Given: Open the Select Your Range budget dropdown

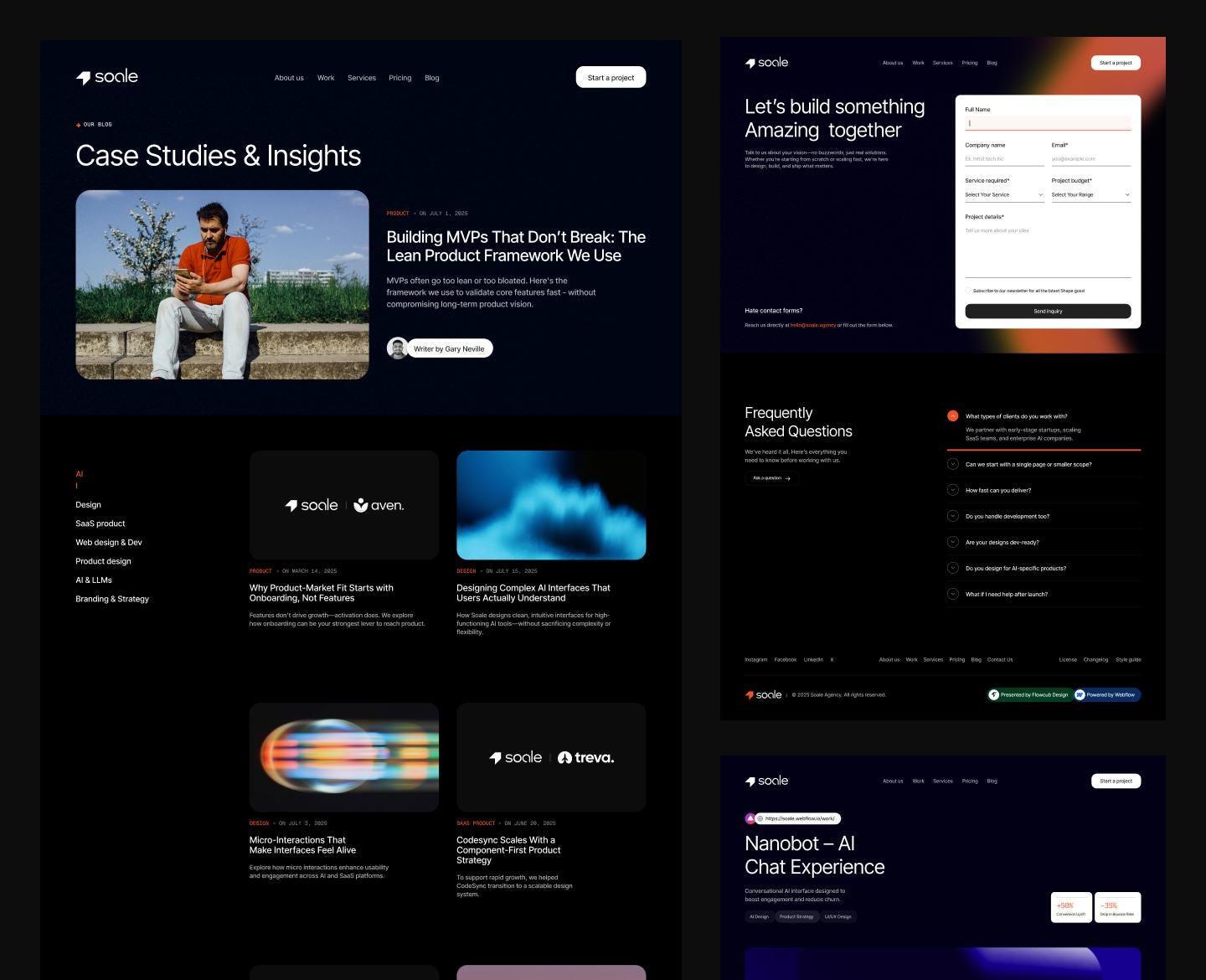Looking at the screenshot, I should [1091, 194].
